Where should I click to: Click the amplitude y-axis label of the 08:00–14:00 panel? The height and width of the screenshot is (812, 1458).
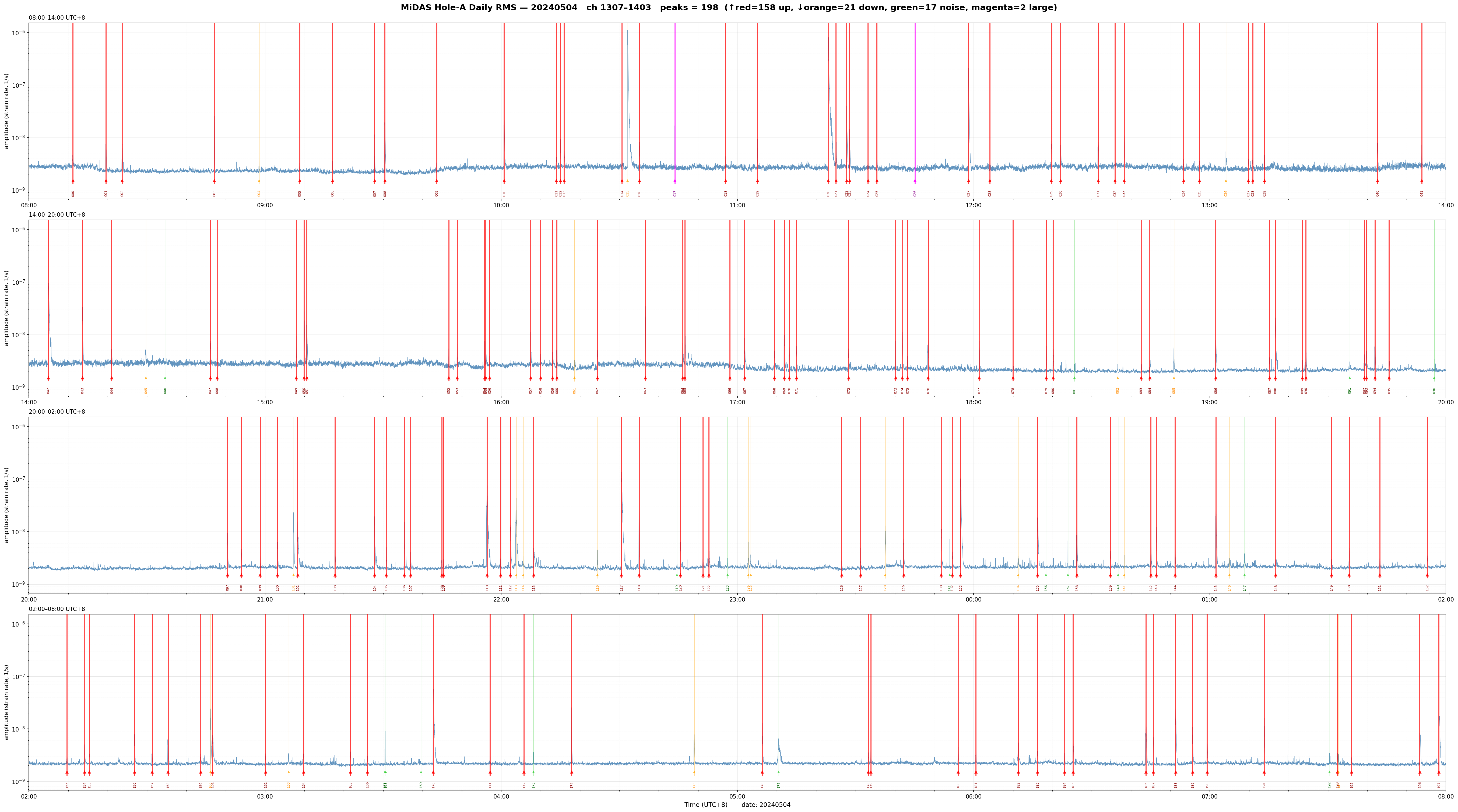pos(7,111)
